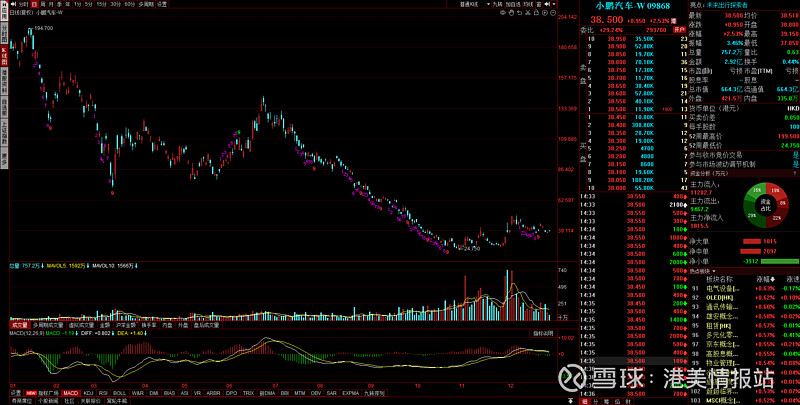Viewport: 800px width, 405px height.
Task: Open 关联报价 at the bottom
Action: click(90, 401)
